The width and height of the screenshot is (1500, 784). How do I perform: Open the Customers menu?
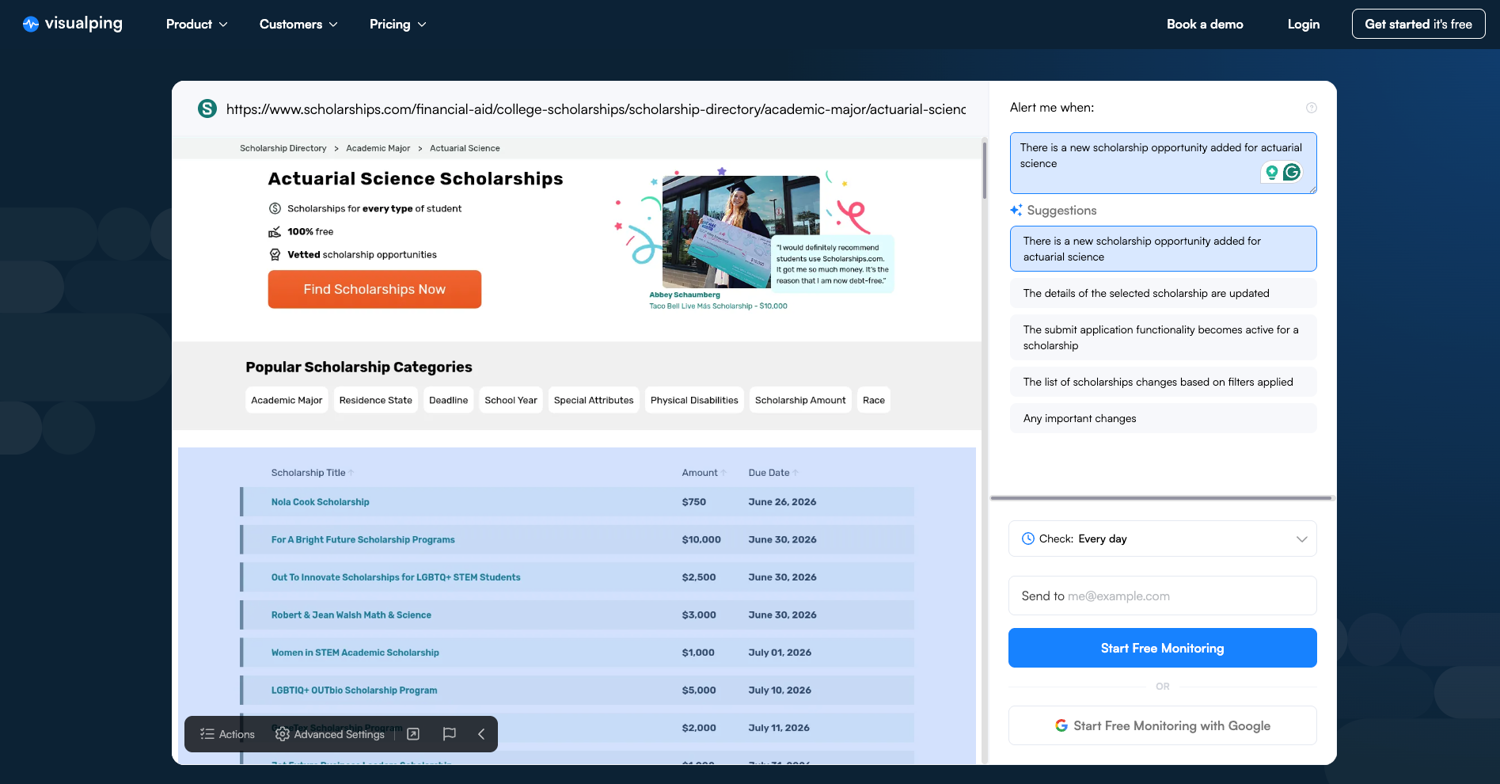(x=298, y=24)
